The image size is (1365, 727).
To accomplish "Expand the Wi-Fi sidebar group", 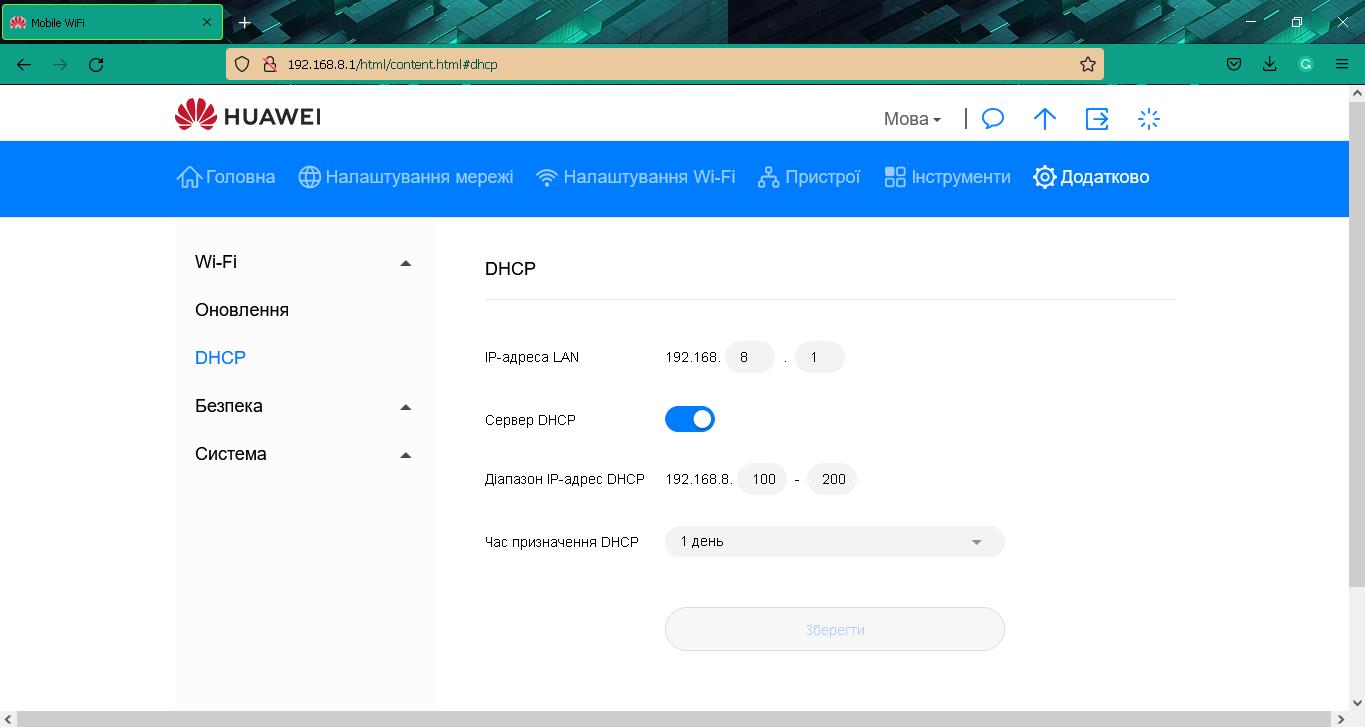I will click(304, 262).
